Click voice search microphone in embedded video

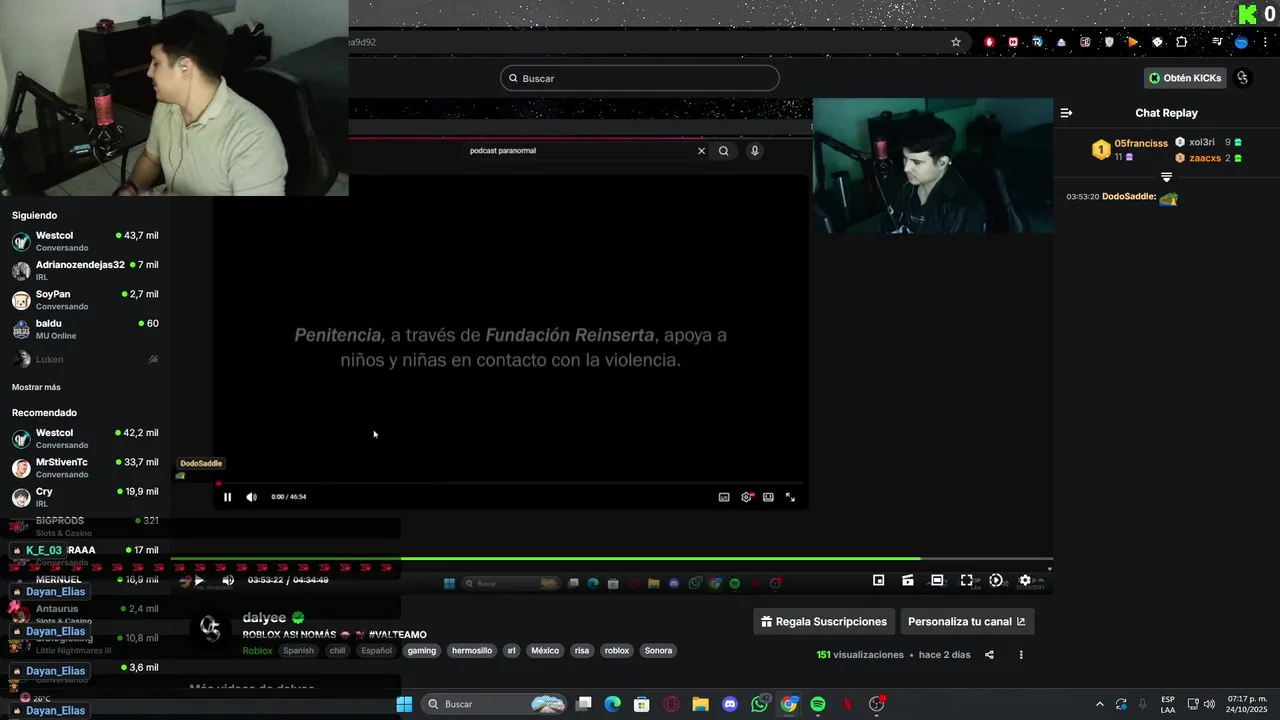coord(755,151)
